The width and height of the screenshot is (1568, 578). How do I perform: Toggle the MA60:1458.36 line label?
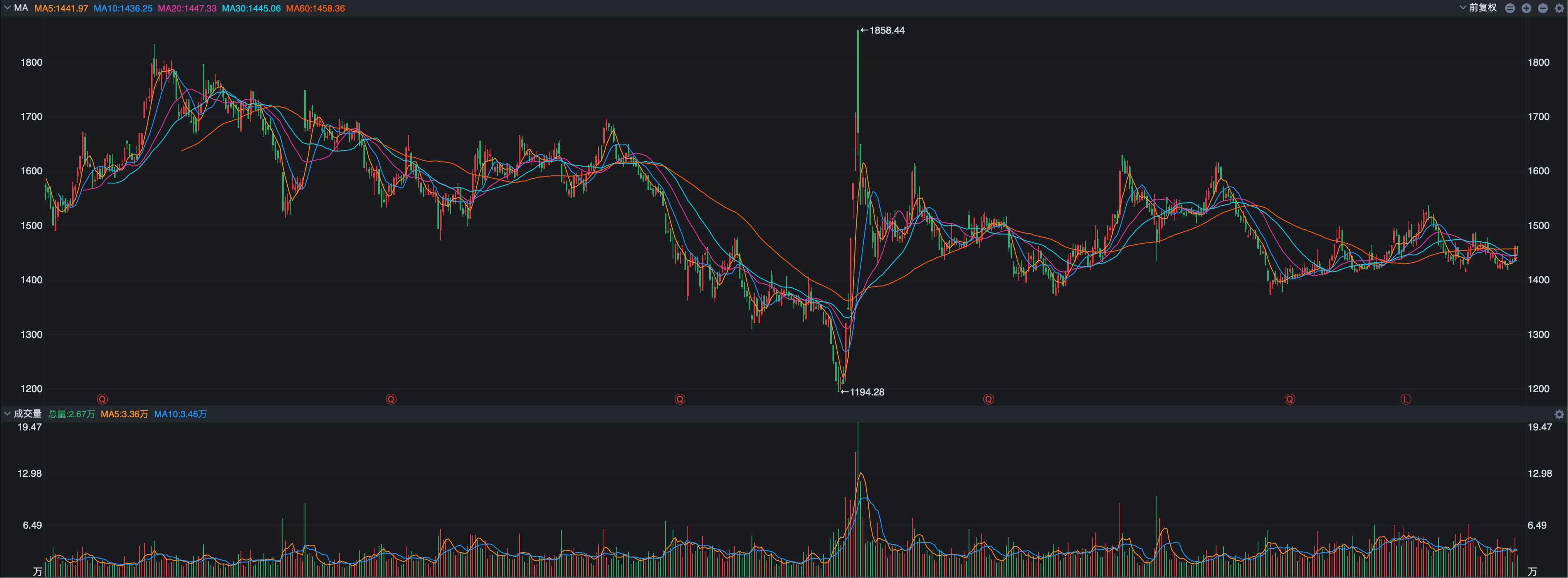coord(315,9)
